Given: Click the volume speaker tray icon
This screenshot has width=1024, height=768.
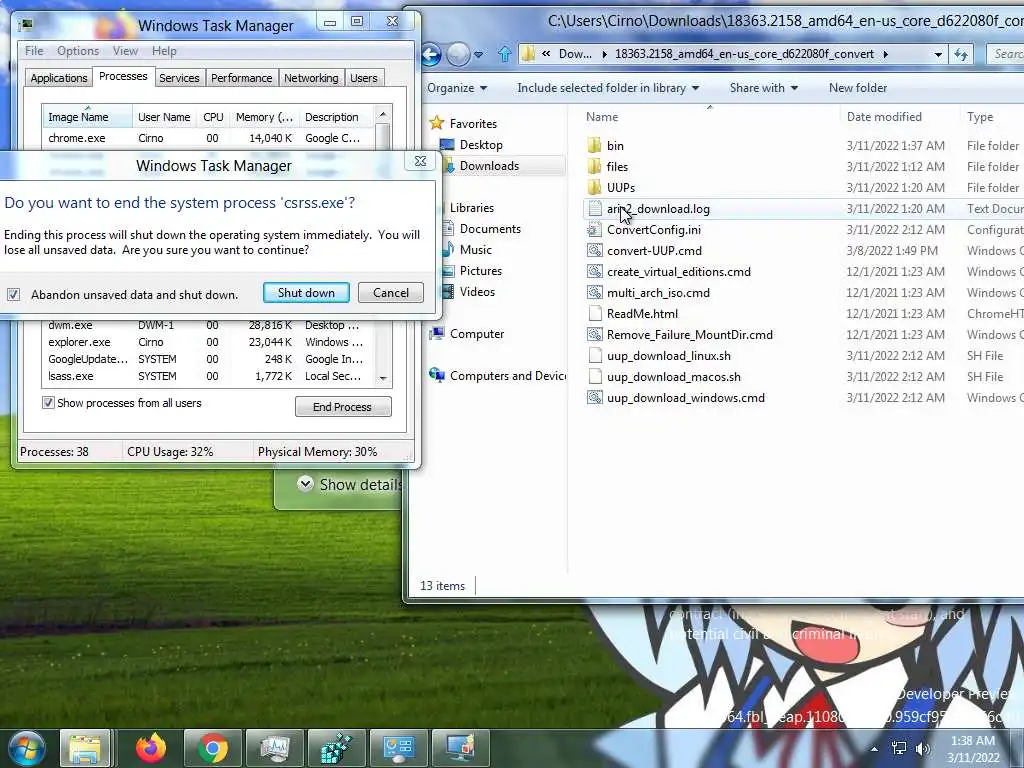Looking at the screenshot, I should tap(923, 749).
